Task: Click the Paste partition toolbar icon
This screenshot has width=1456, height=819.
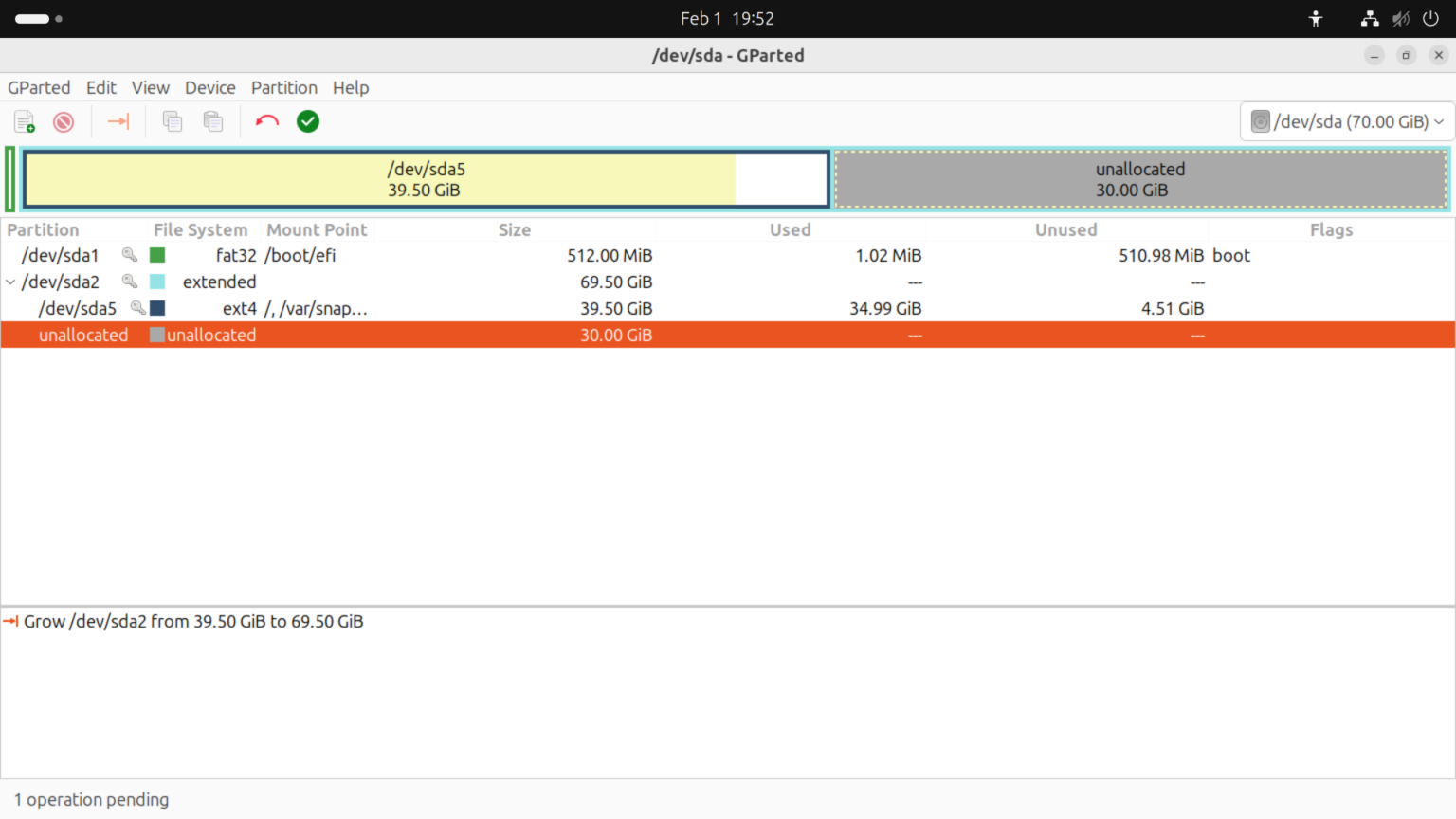Action: point(213,121)
